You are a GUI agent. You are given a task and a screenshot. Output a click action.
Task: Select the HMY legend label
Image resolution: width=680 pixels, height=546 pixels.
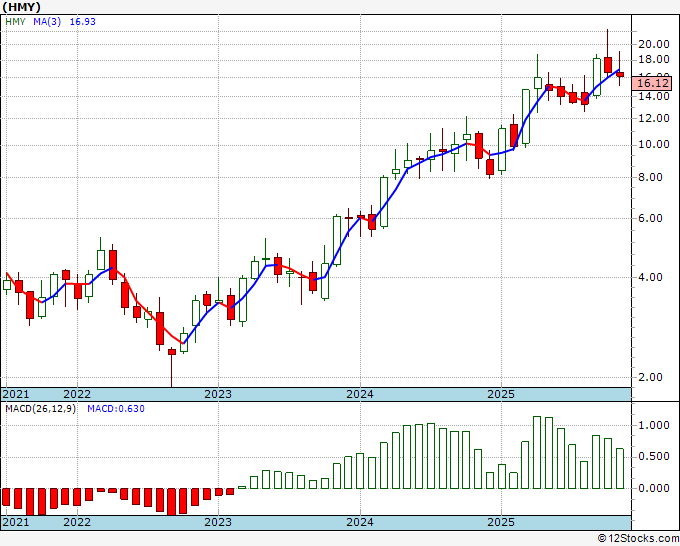click(15, 22)
